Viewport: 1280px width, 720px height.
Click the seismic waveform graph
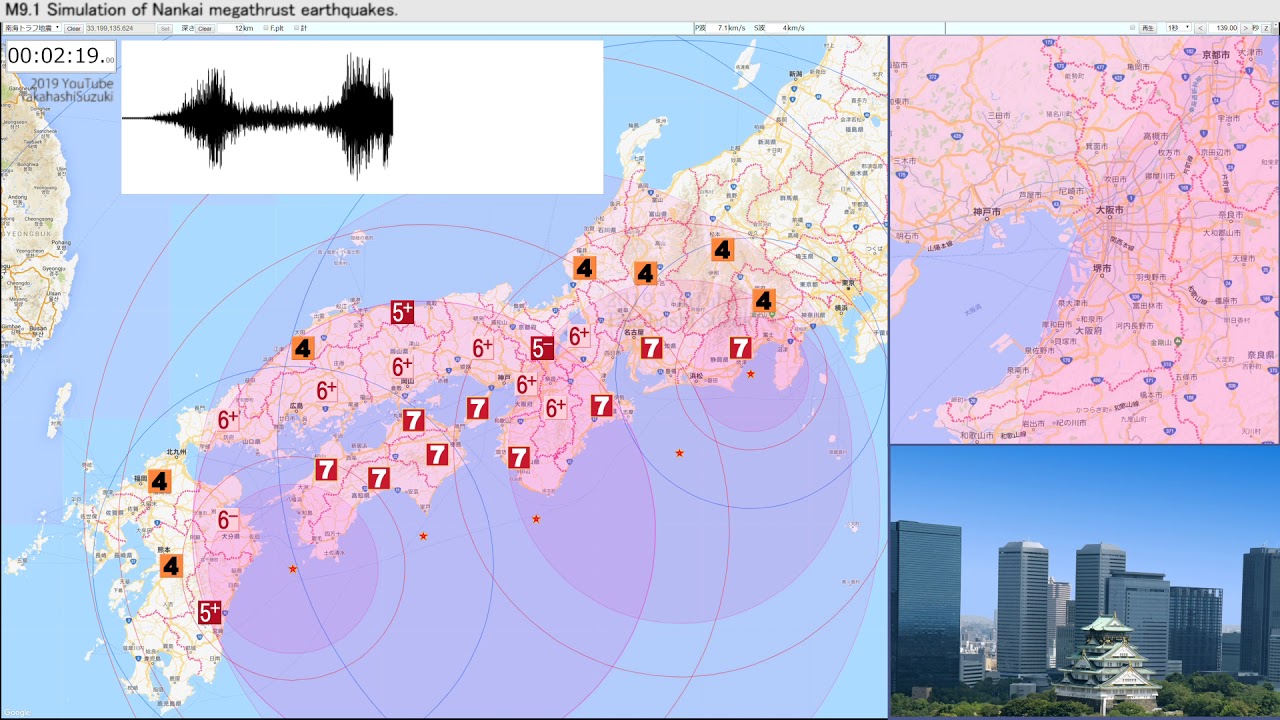tap(362, 117)
